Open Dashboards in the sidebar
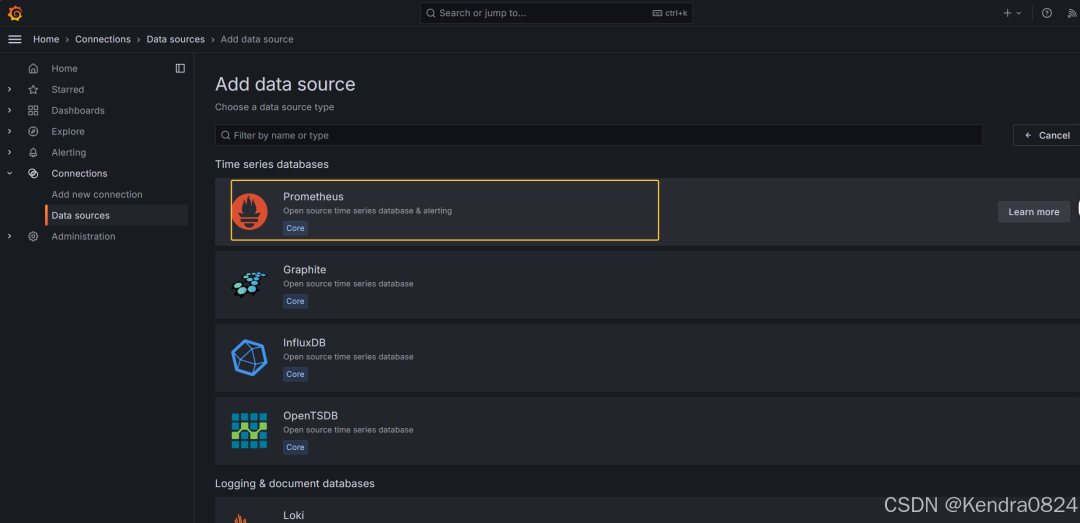 tap(78, 110)
